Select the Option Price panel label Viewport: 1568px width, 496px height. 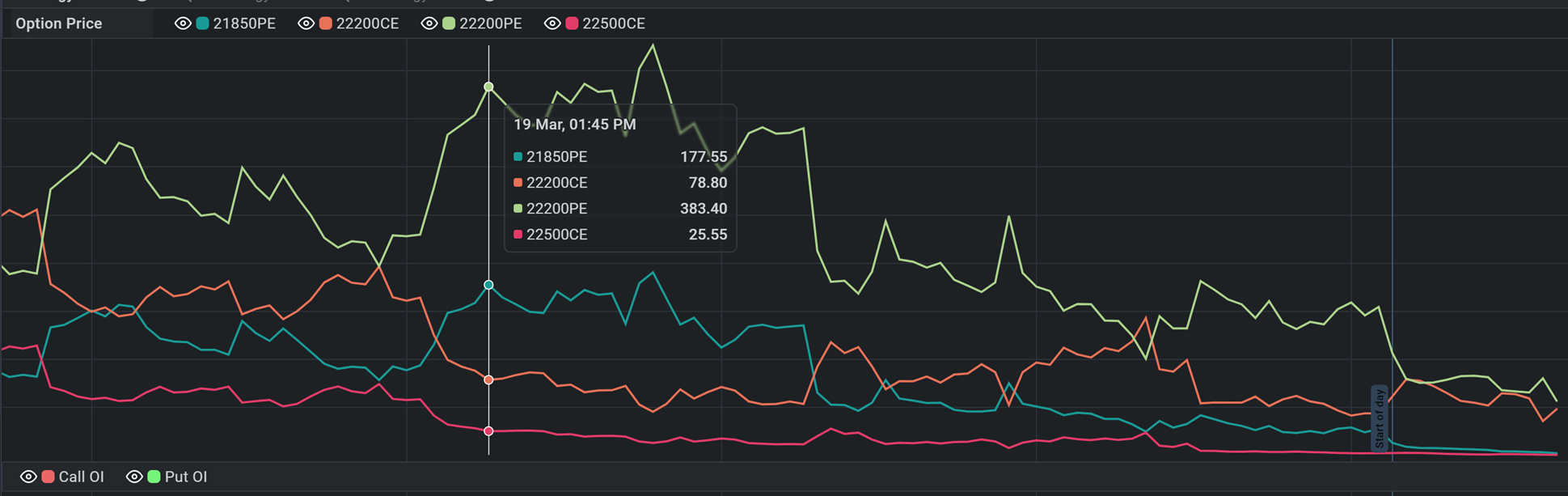pyautogui.click(x=59, y=23)
